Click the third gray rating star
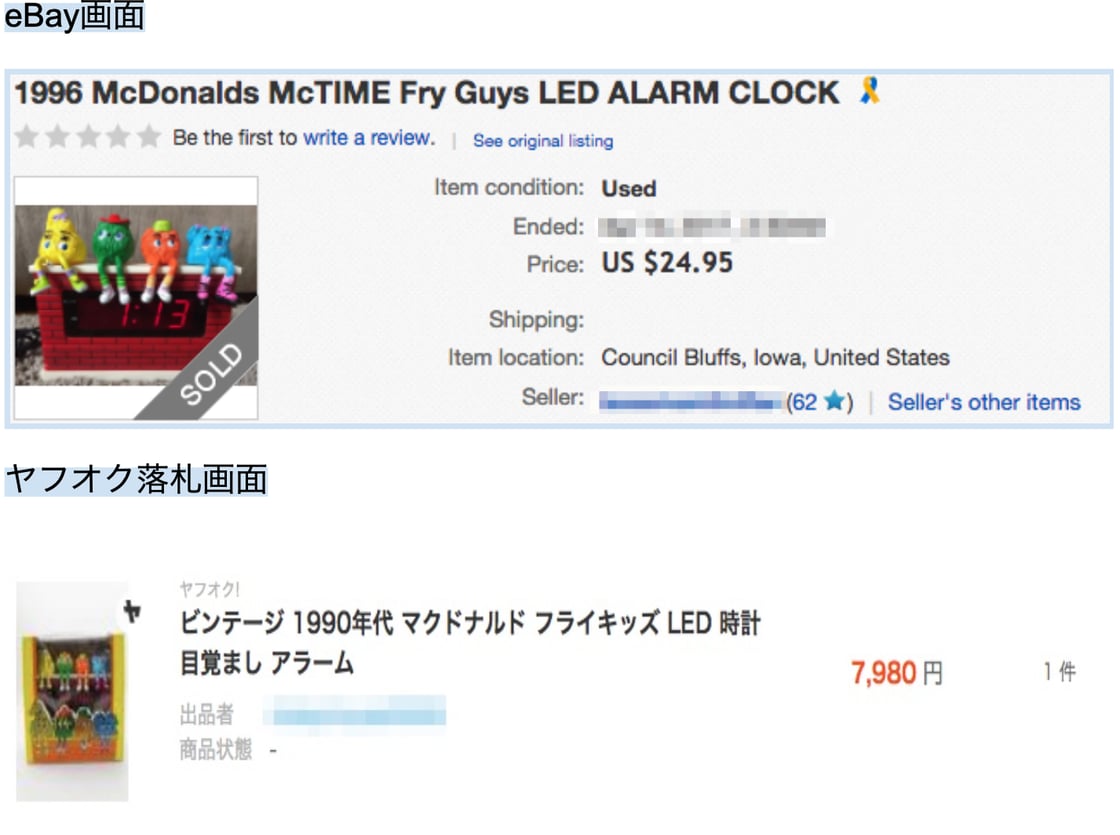Viewport: 1120px width, 835px height. click(88, 137)
